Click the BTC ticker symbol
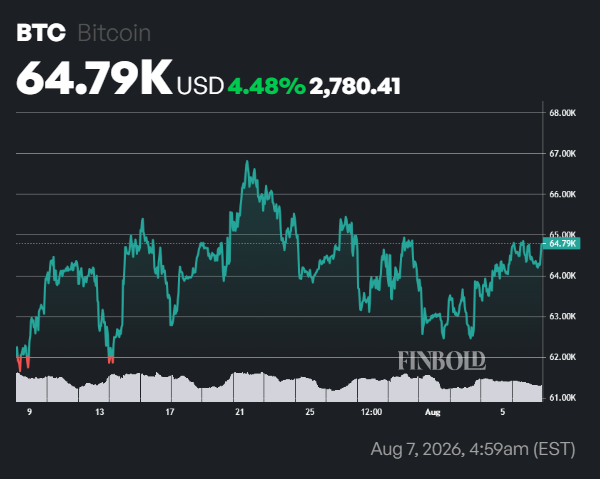Image resolution: width=600 pixels, height=479 pixels. pos(41,33)
